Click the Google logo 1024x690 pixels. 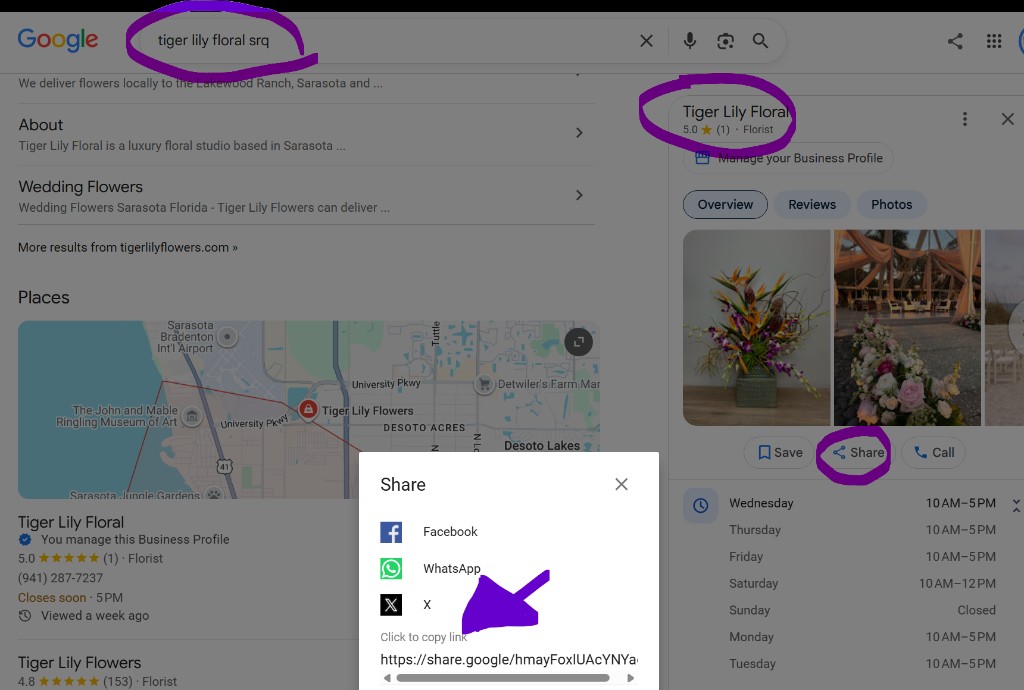[58, 40]
